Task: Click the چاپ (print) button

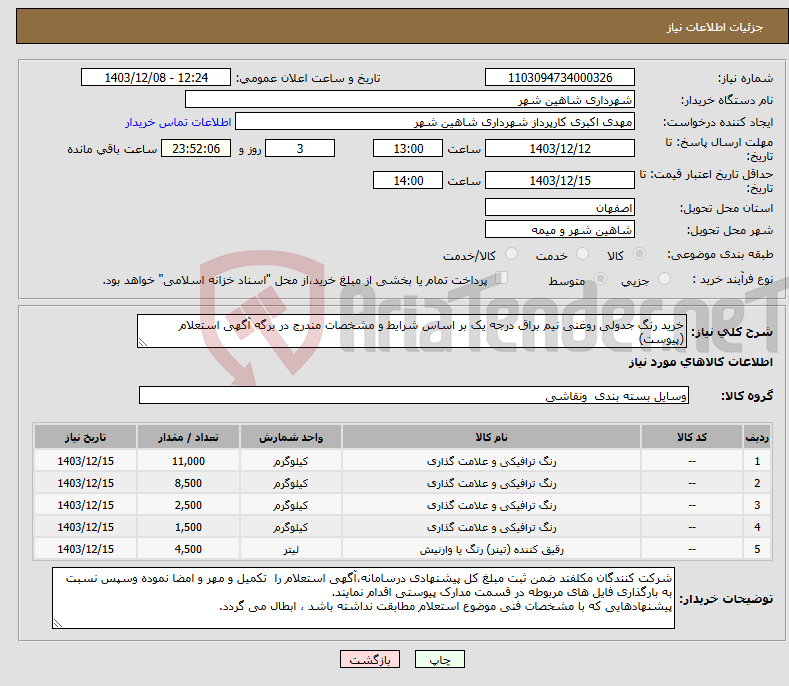Action: tap(439, 660)
